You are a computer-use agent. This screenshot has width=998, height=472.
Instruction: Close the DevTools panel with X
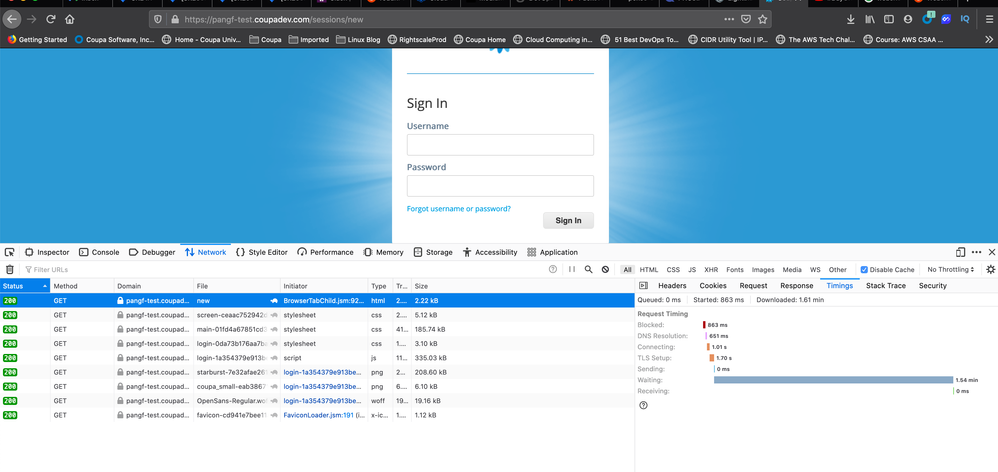990,252
